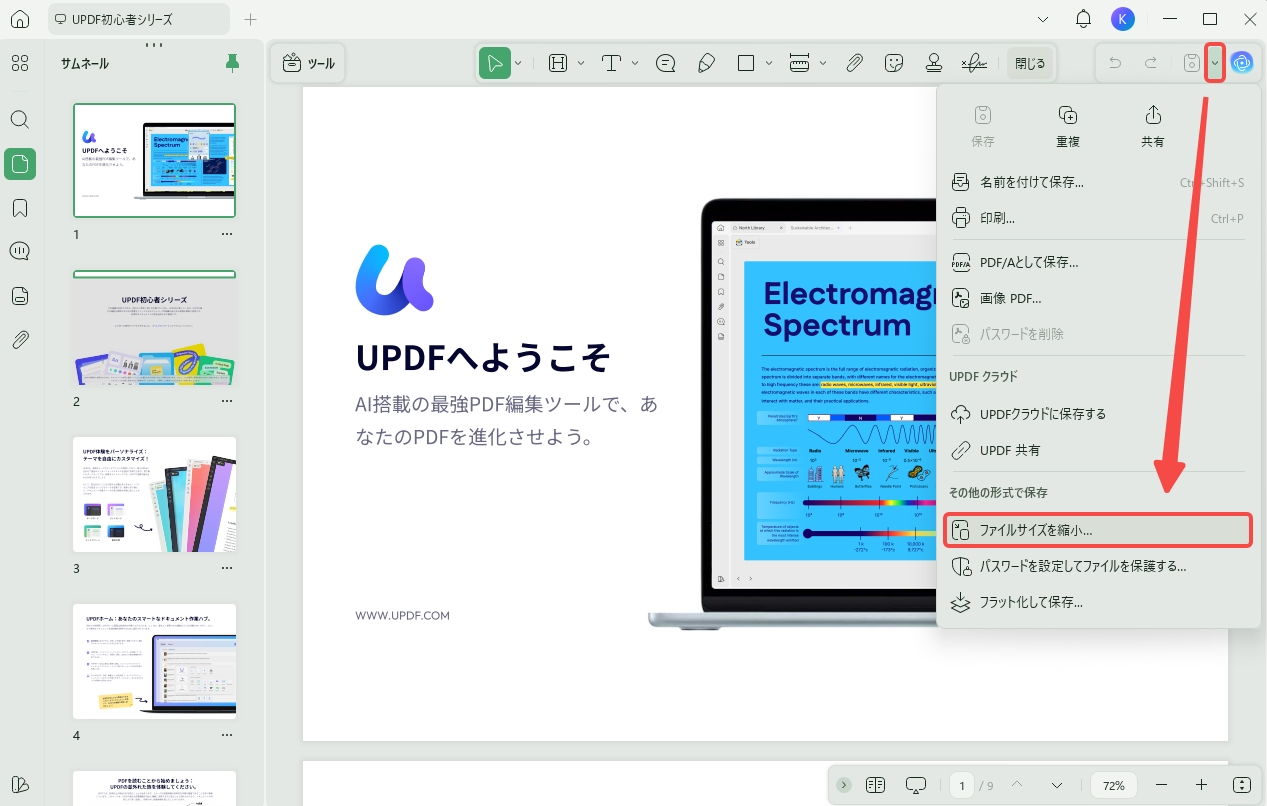Expand the shape tool dropdown arrow
This screenshot has width=1267, height=806.
[769, 63]
